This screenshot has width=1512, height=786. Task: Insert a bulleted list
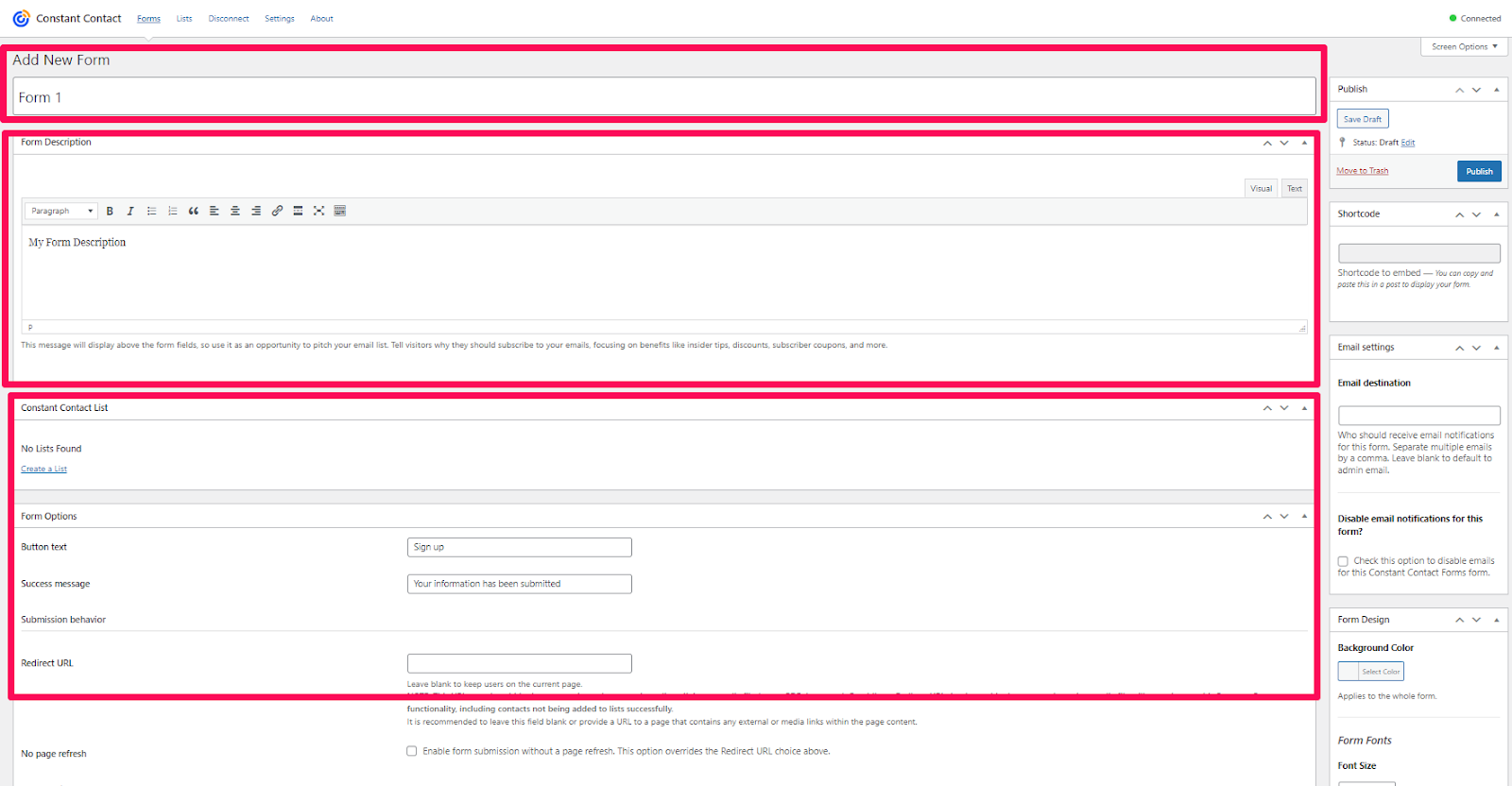coord(151,211)
